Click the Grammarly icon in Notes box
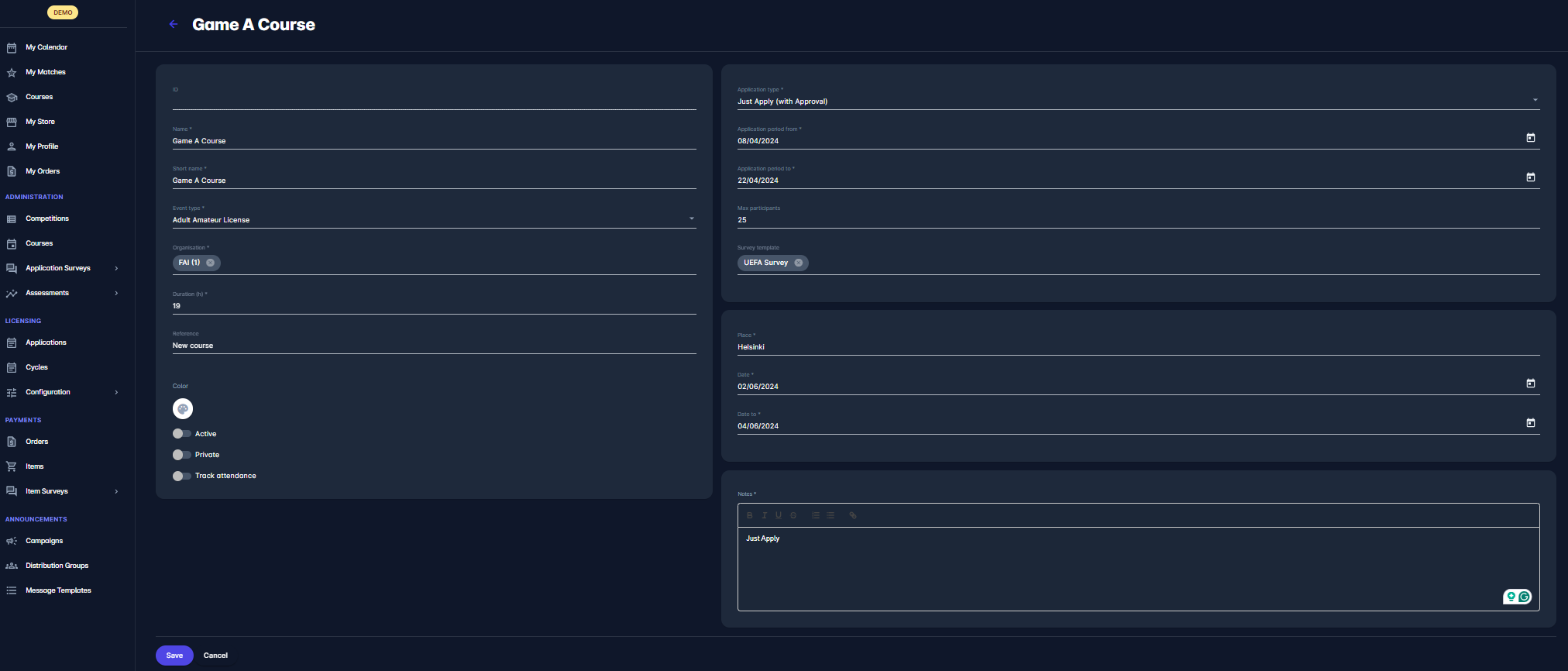Image resolution: width=1568 pixels, height=671 pixels. (x=1524, y=597)
